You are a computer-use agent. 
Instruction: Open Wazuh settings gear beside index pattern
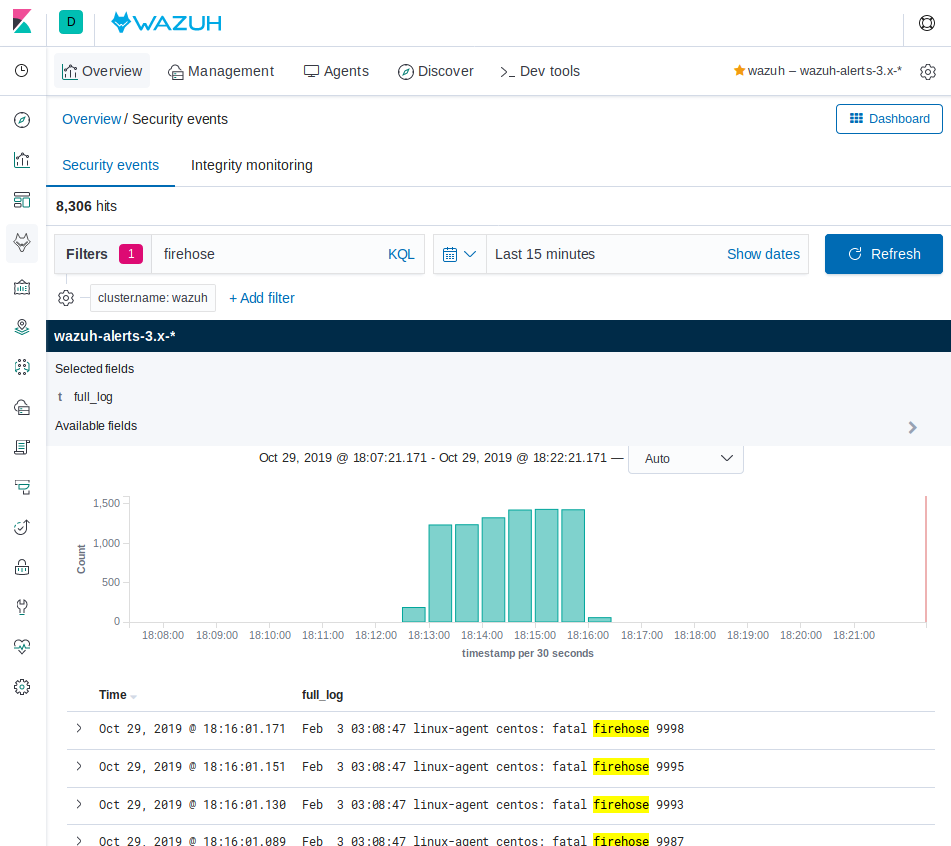pos(927,72)
